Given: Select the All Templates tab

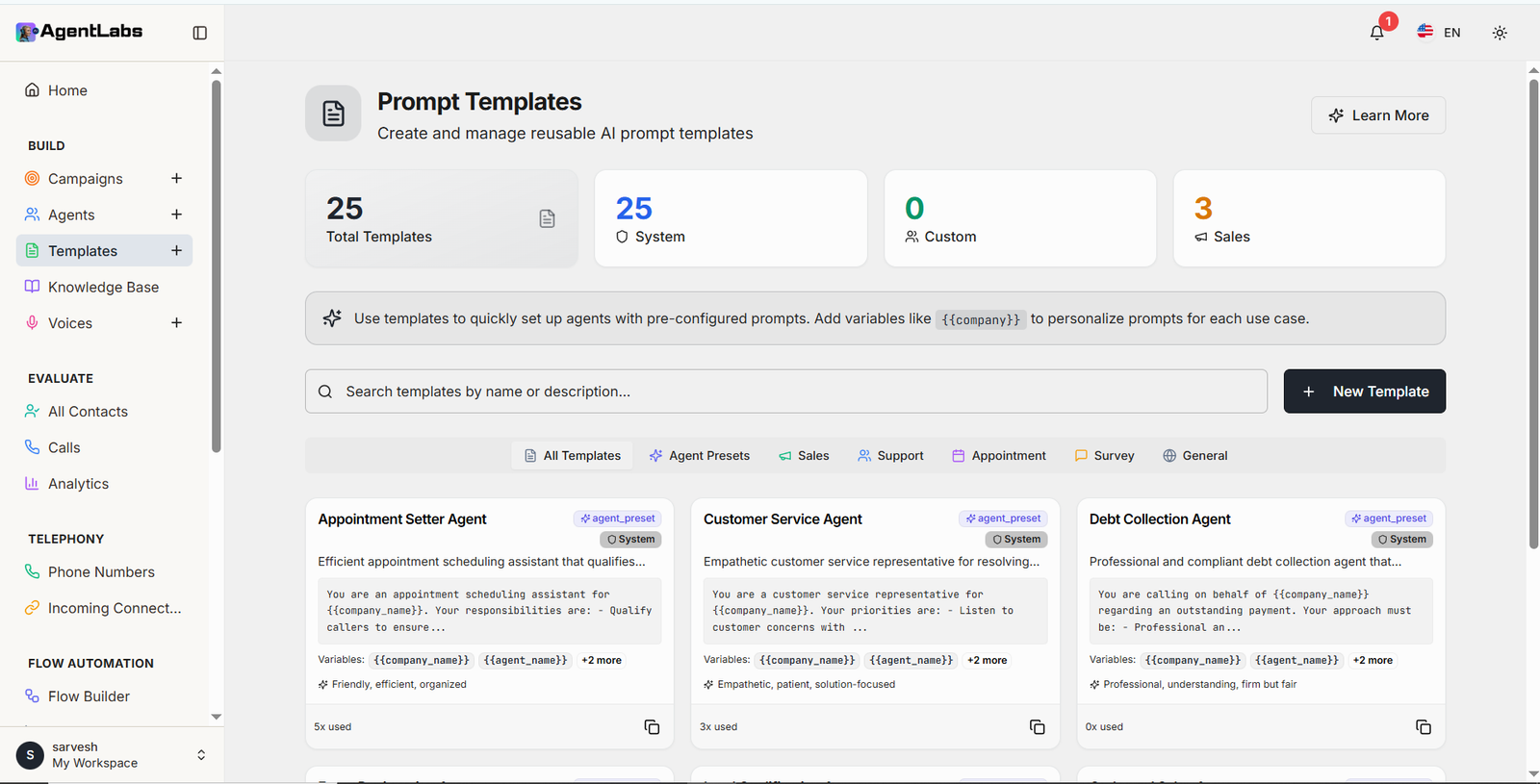Looking at the screenshot, I should [x=572, y=456].
